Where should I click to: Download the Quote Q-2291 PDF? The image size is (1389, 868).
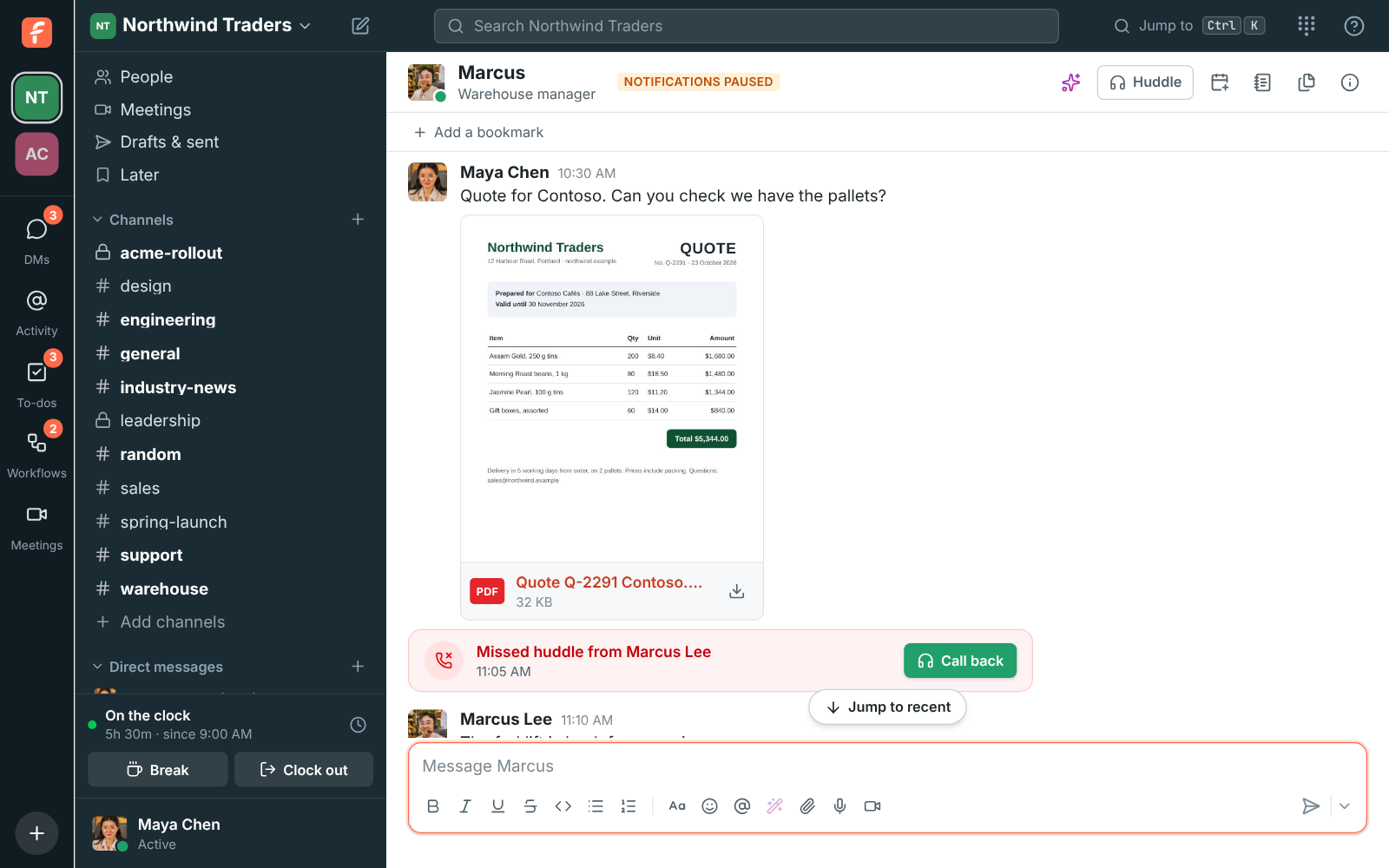point(736,591)
